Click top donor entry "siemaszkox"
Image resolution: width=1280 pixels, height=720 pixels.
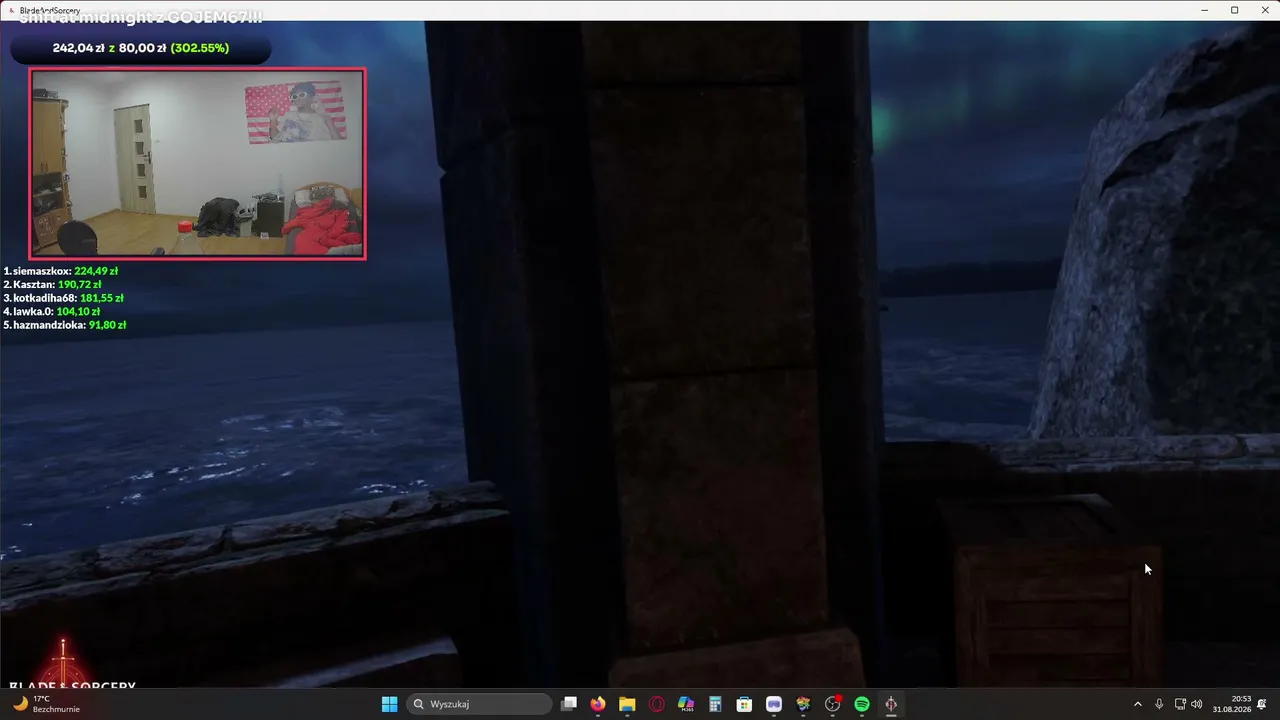(61, 271)
